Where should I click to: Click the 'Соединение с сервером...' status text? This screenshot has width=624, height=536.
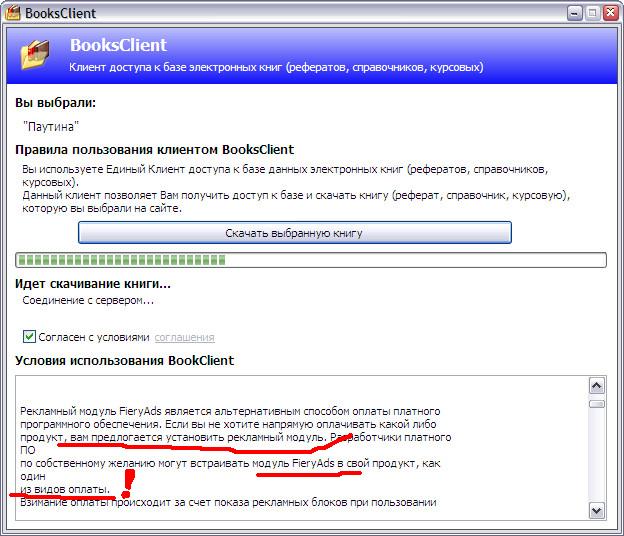tap(88, 300)
